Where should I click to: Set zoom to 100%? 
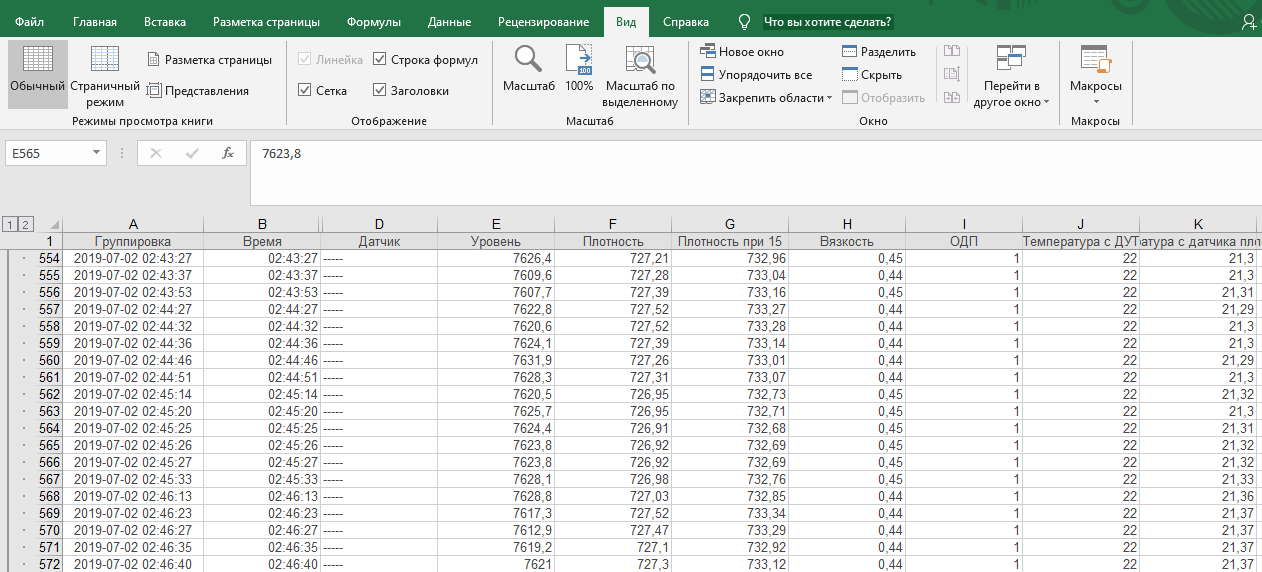coord(579,71)
